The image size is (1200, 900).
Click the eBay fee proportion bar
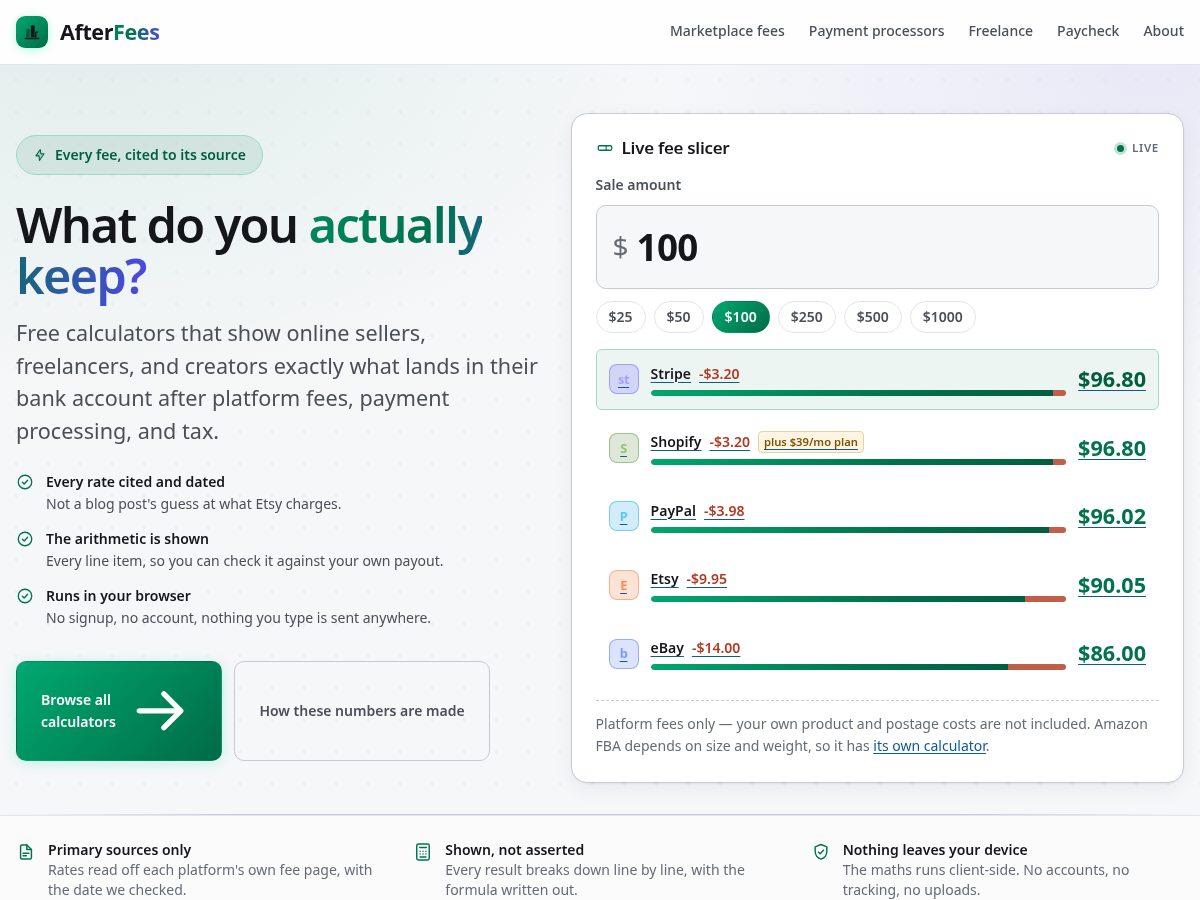point(858,666)
